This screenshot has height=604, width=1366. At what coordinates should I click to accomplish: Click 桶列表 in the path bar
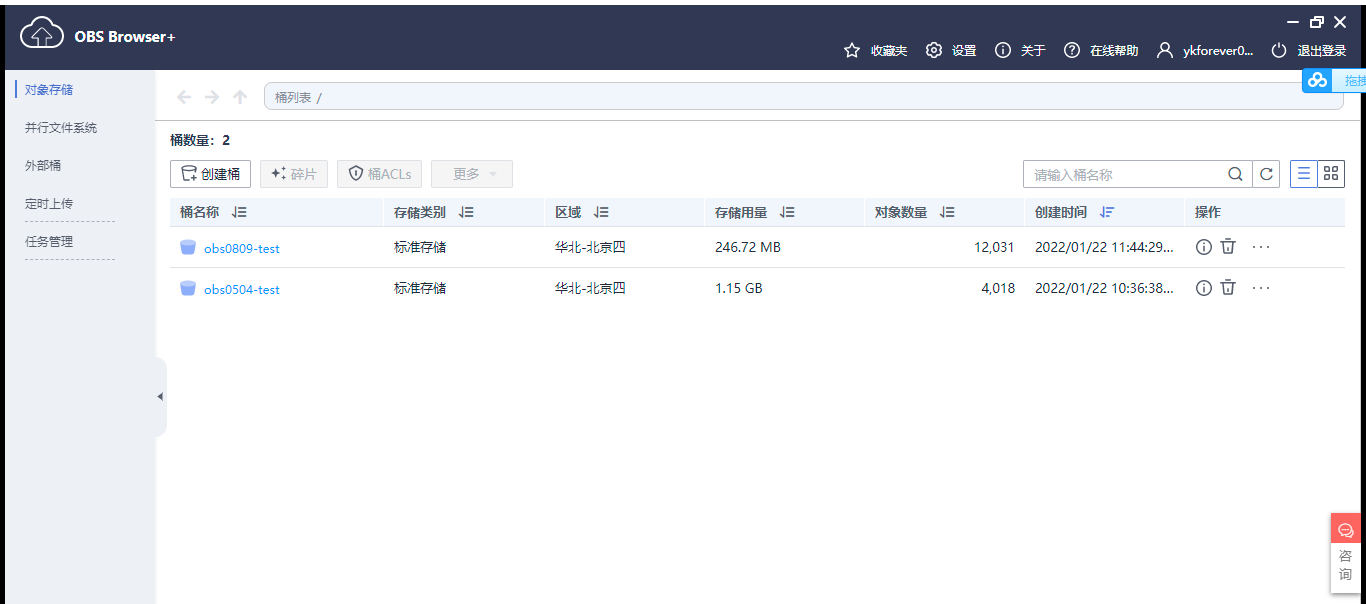(x=293, y=98)
